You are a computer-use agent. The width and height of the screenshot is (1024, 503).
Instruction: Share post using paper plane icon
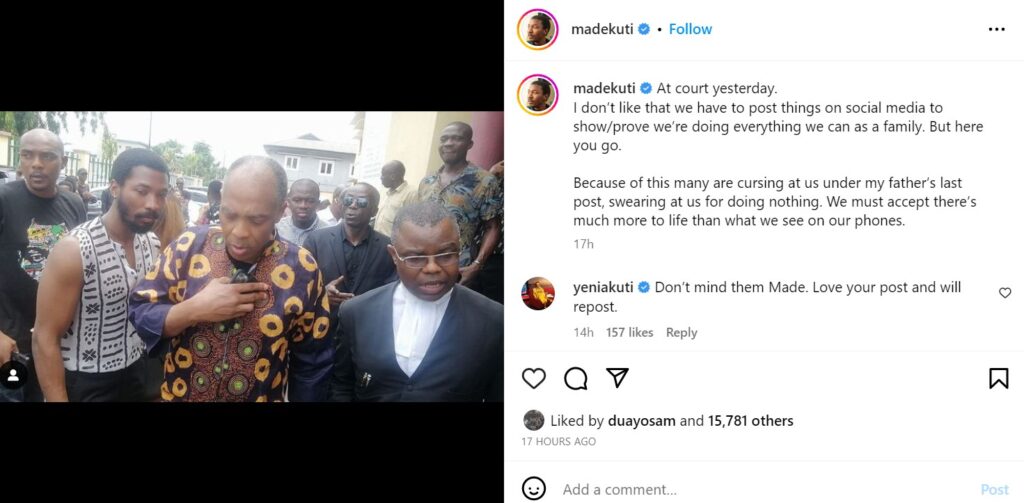click(618, 378)
